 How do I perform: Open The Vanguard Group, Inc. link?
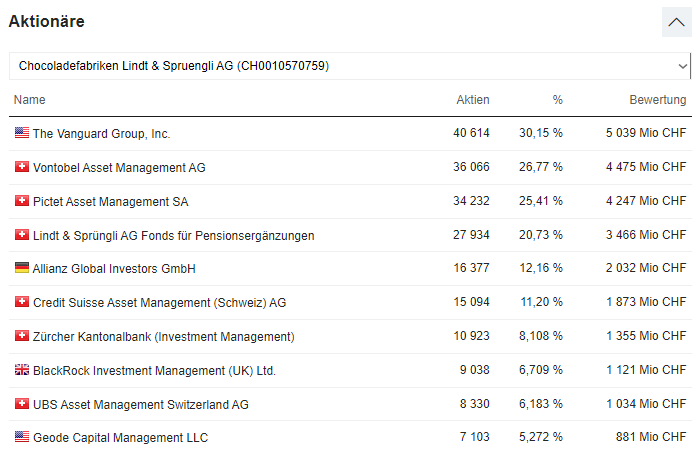[x=101, y=133]
